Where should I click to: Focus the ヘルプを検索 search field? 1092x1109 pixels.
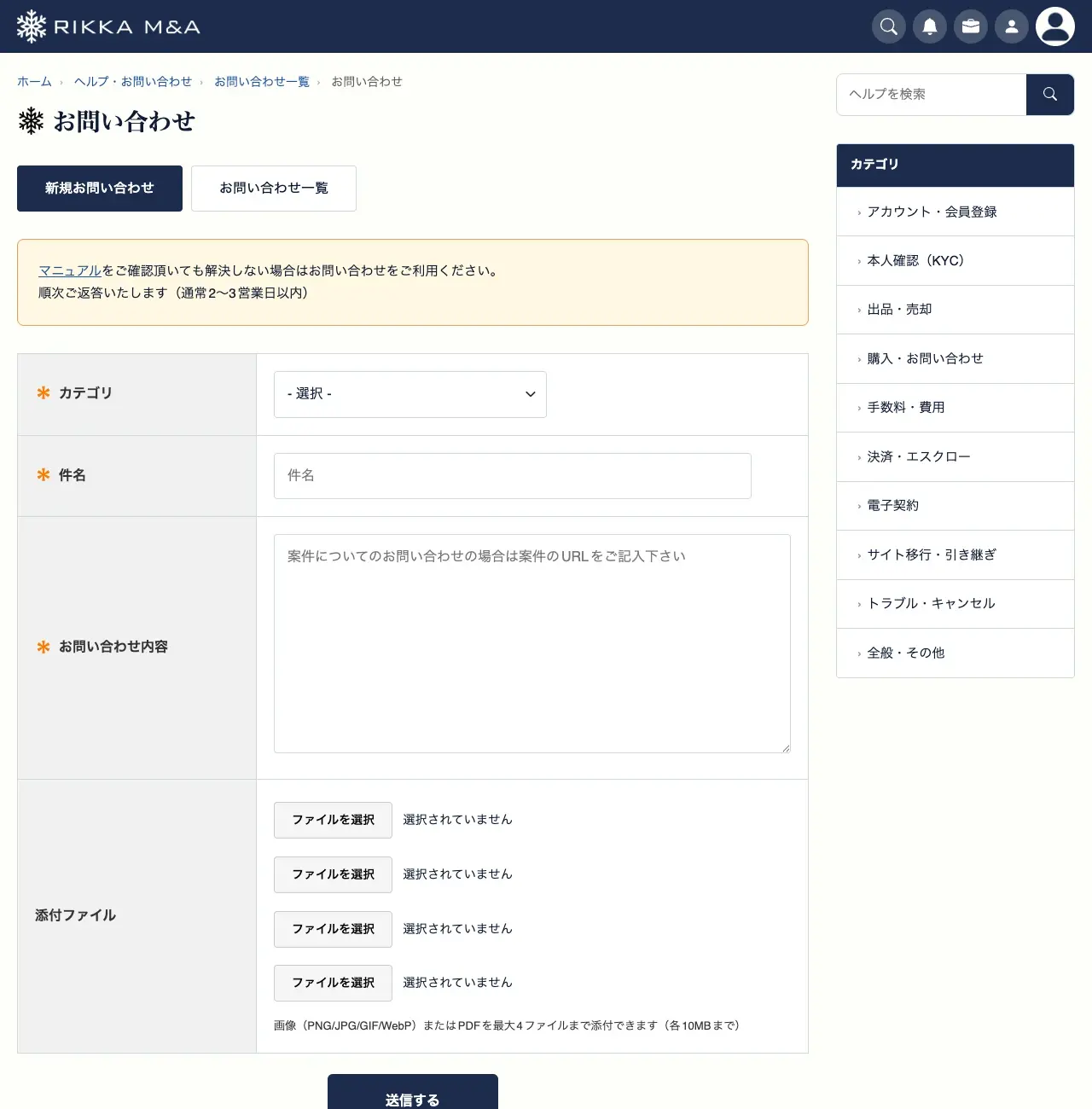pyautogui.click(x=932, y=95)
